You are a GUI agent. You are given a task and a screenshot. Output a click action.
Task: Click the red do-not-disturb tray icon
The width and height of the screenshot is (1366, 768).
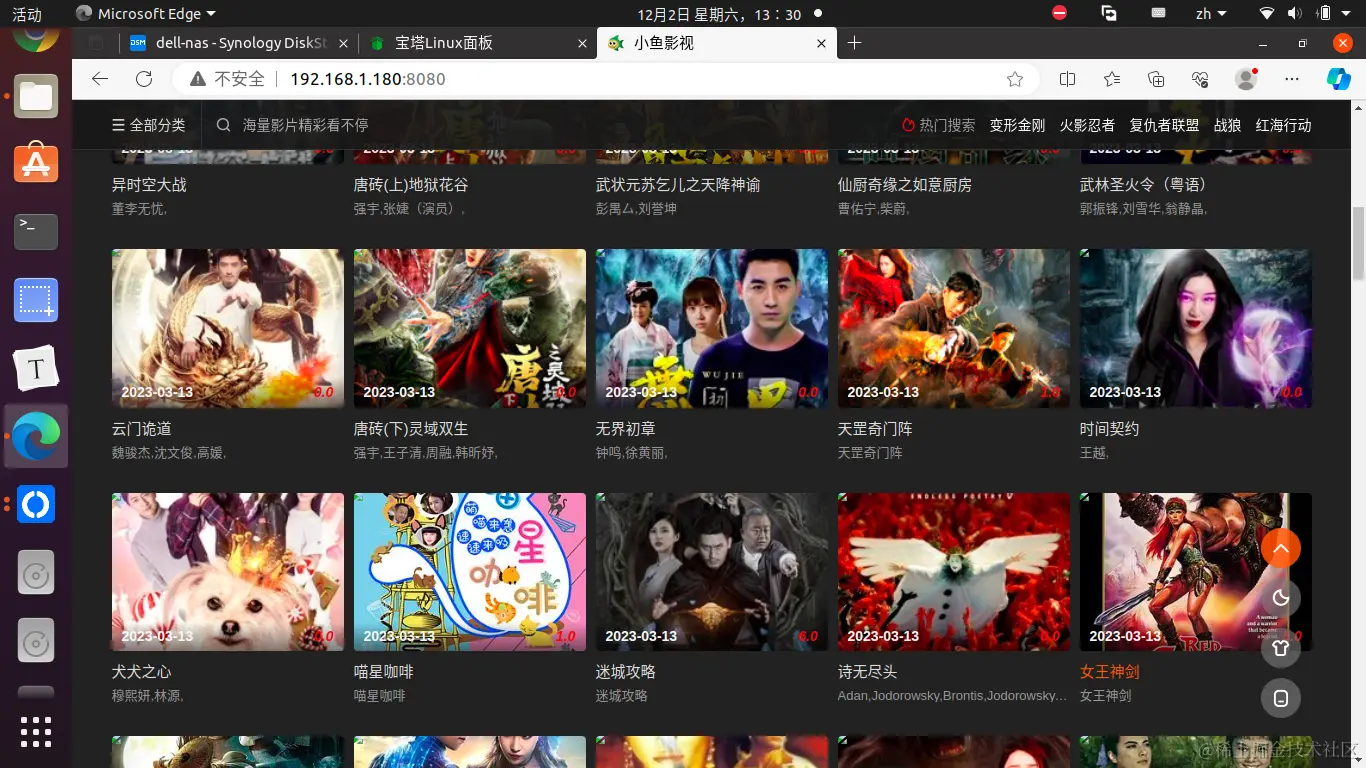point(1060,13)
